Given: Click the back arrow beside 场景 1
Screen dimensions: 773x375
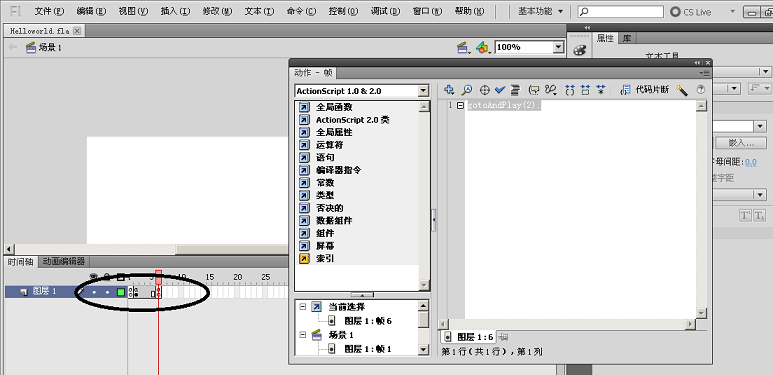Looking at the screenshot, I should click(13, 47).
